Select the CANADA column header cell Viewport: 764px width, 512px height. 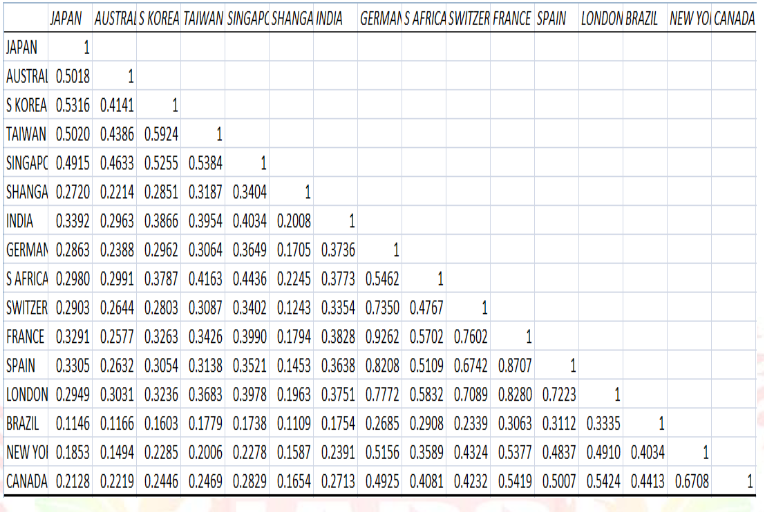tap(736, 19)
